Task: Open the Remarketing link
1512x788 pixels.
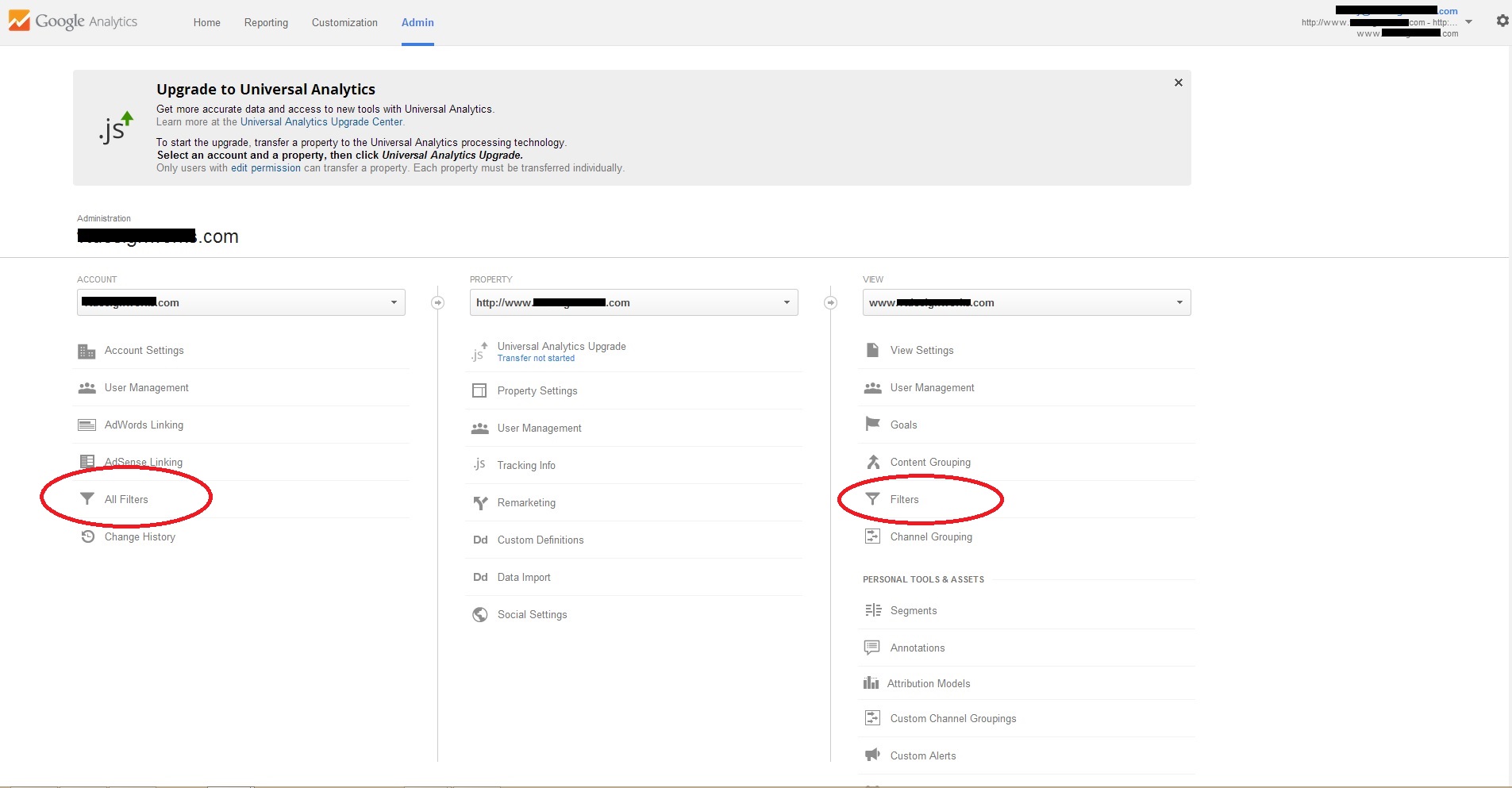Action: point(526,503)
